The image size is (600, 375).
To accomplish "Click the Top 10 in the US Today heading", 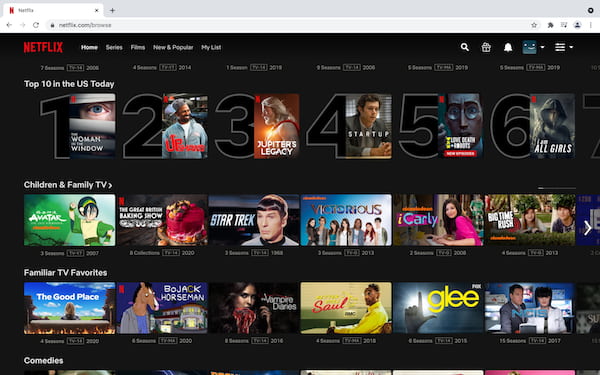I will pyautogui.click(x=69, y=84).
